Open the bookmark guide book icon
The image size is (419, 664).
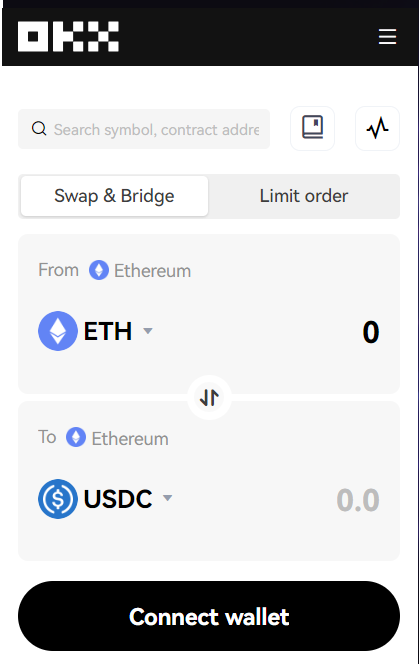pos(313,128)
